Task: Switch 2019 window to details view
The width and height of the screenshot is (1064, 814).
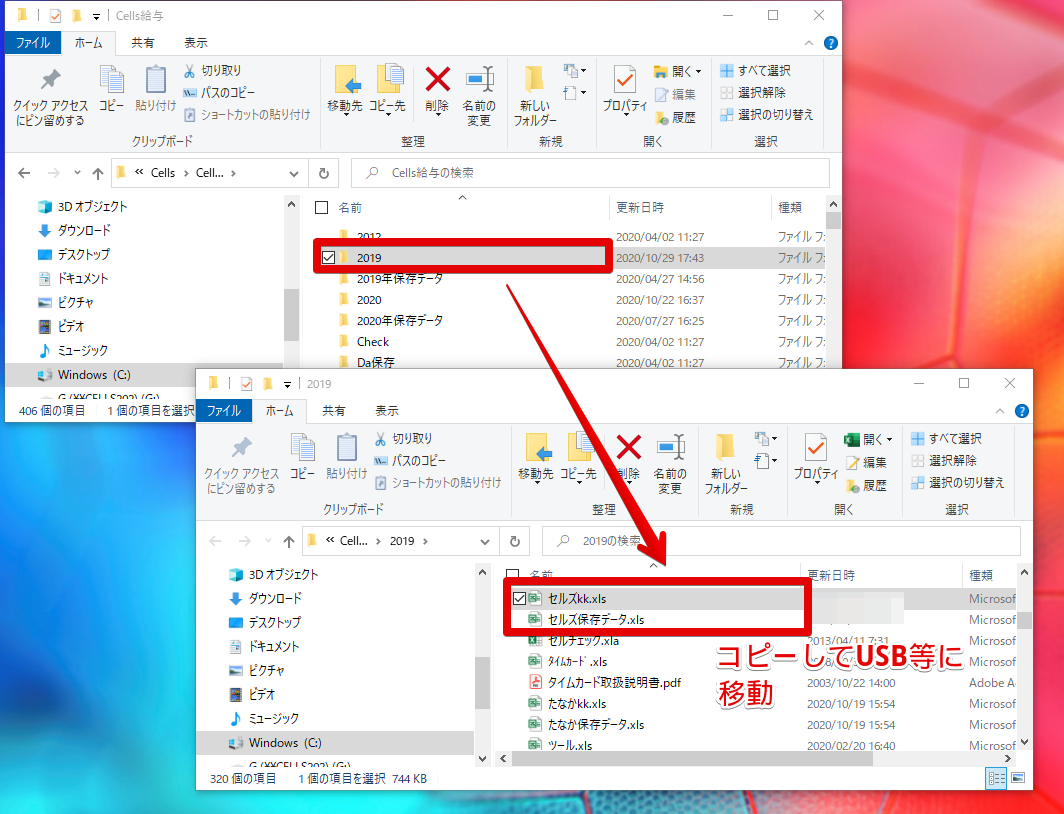Action: 995,778
